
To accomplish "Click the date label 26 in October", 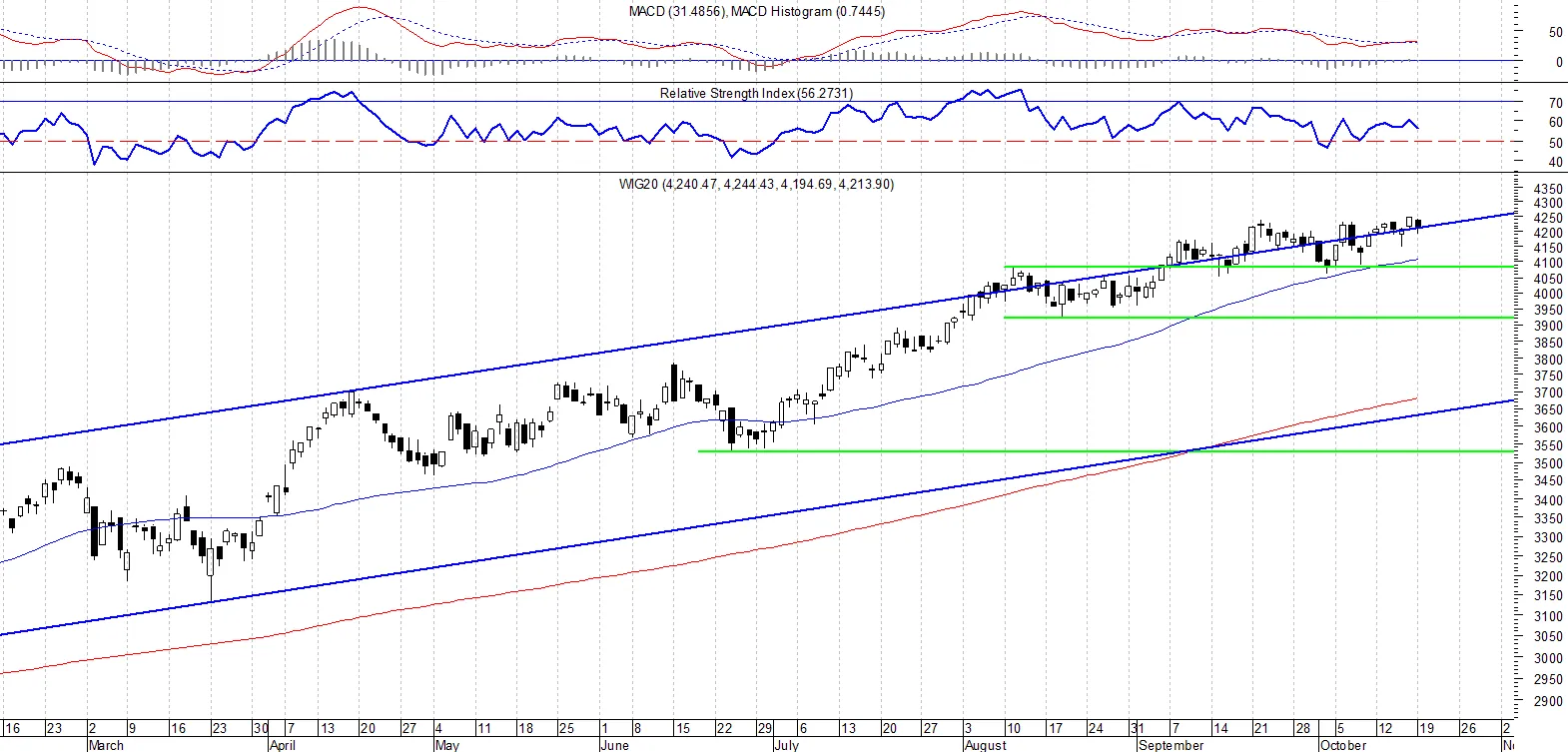I will click(x=1468, y=728).
